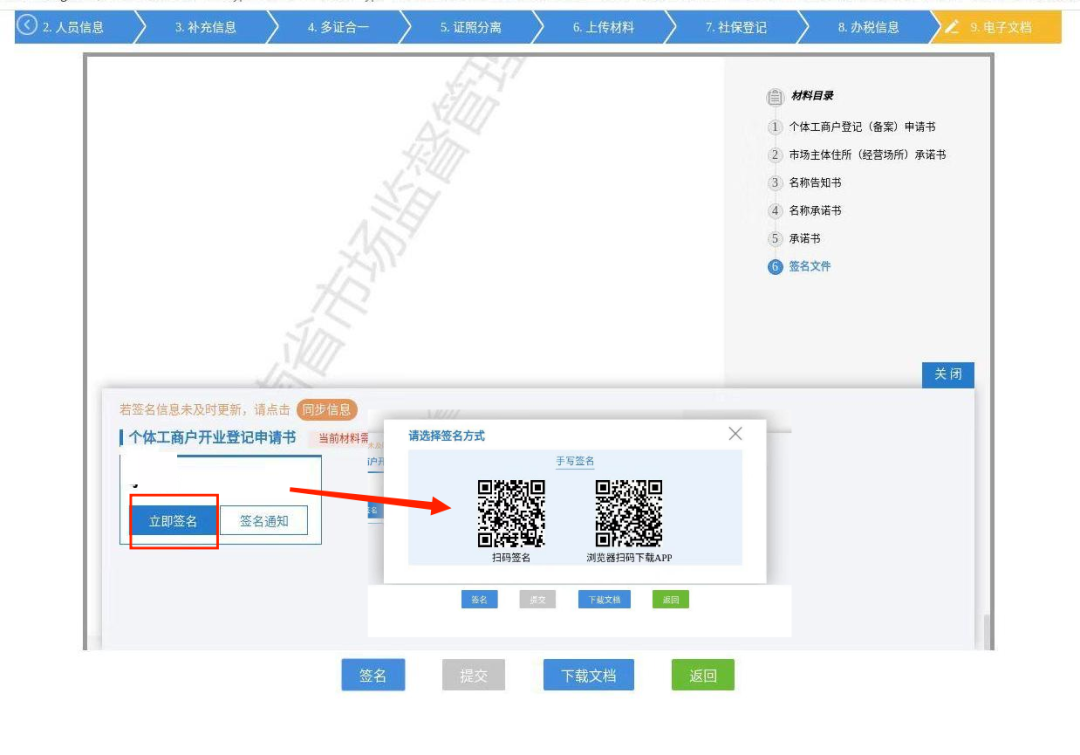1080x755 pixels.
Task: Click the small grey 提交 button
Action: pos(537,599)
